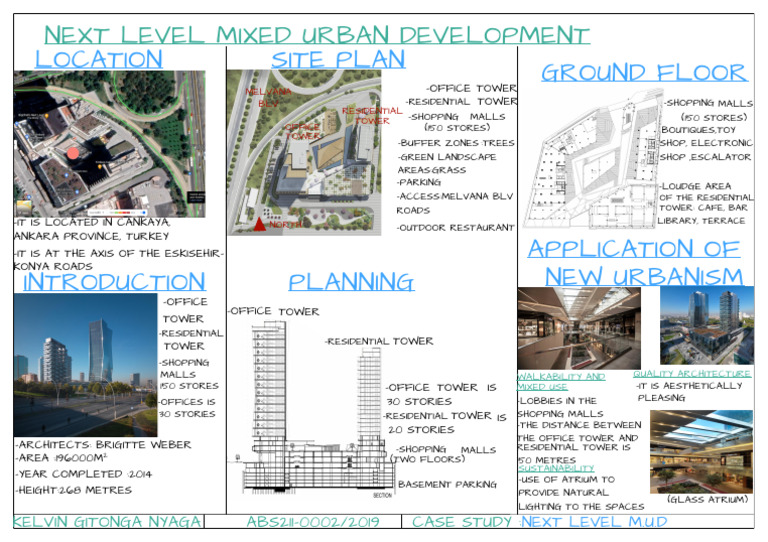Click 'Offices is 30 stories' in Introduction
Screen dimensions: 768x542
pos(188,408)
